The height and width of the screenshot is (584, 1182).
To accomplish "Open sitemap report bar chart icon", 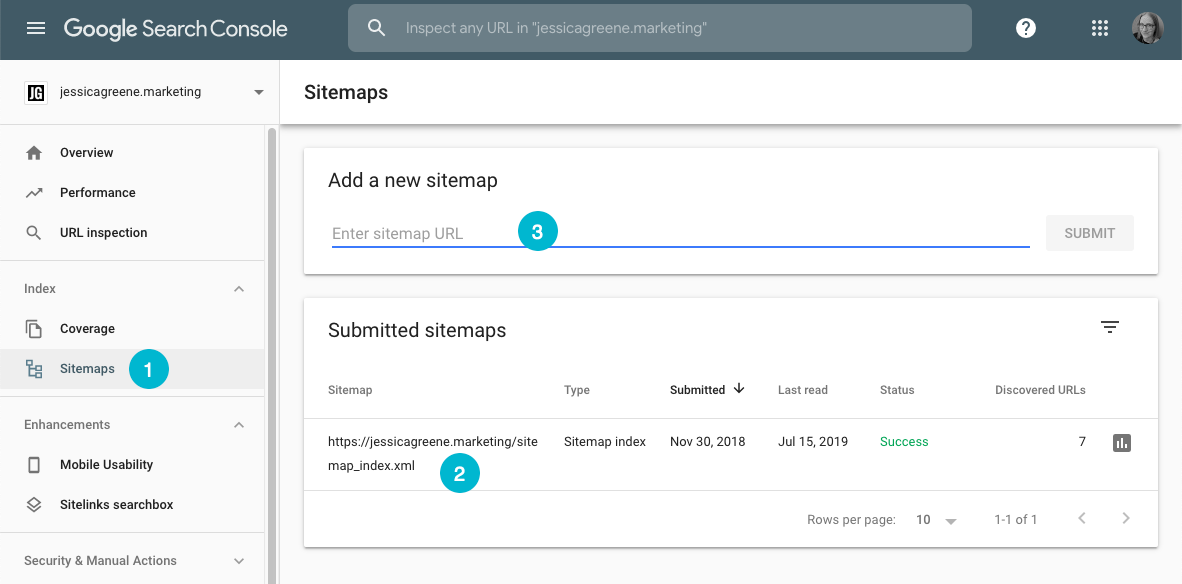I will tap(1122, 442).
